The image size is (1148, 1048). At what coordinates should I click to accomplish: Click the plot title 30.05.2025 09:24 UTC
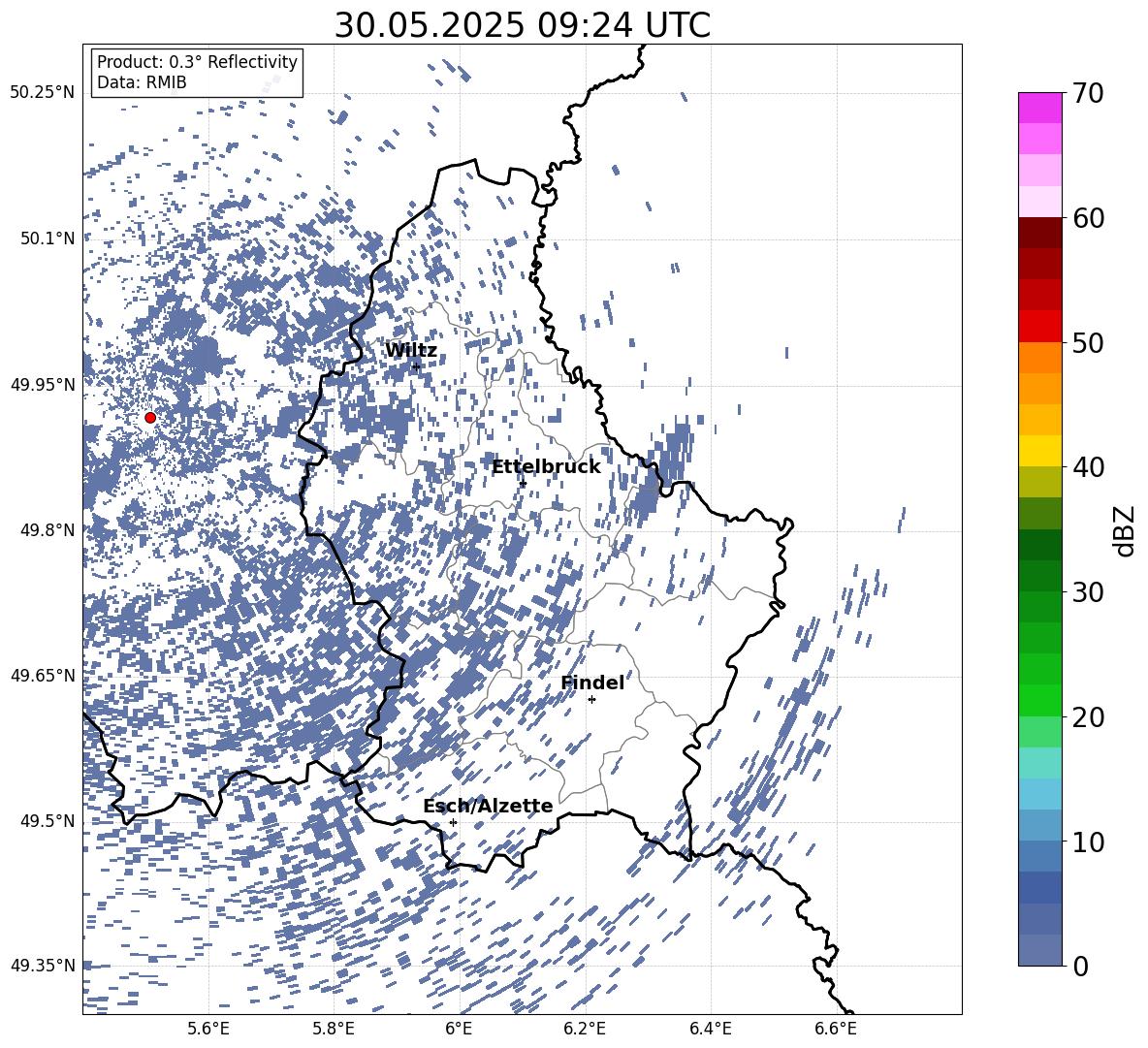tap(522, 25)
